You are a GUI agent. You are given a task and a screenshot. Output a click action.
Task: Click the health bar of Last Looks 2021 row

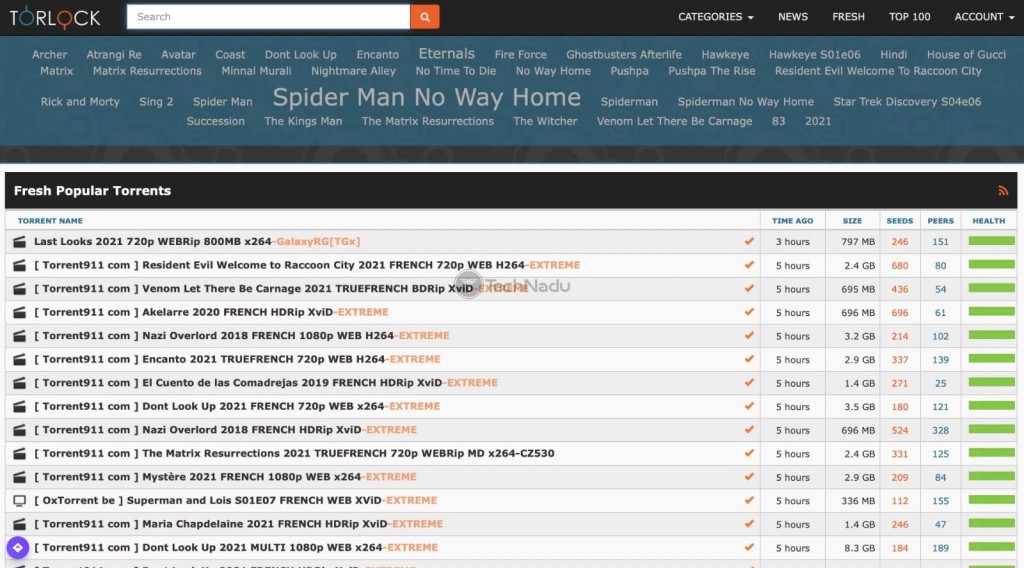tap(991, 241)
